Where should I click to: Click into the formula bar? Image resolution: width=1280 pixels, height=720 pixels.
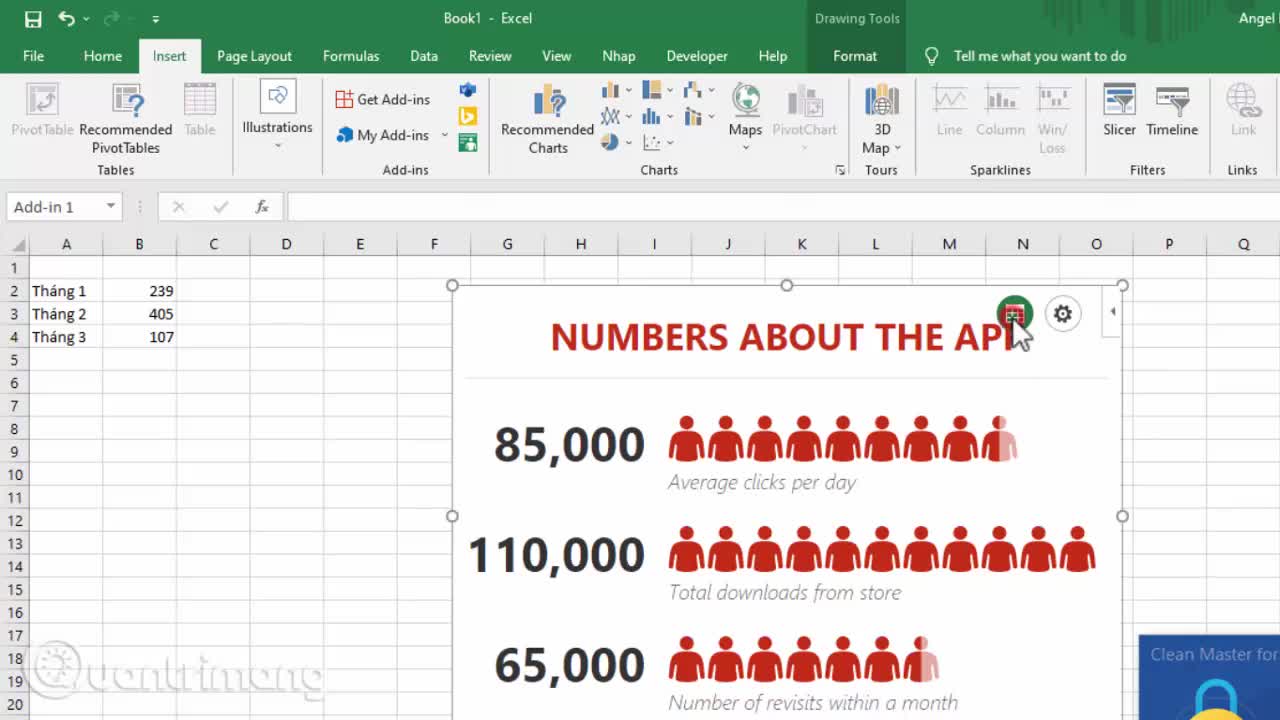tap(782, 207)
